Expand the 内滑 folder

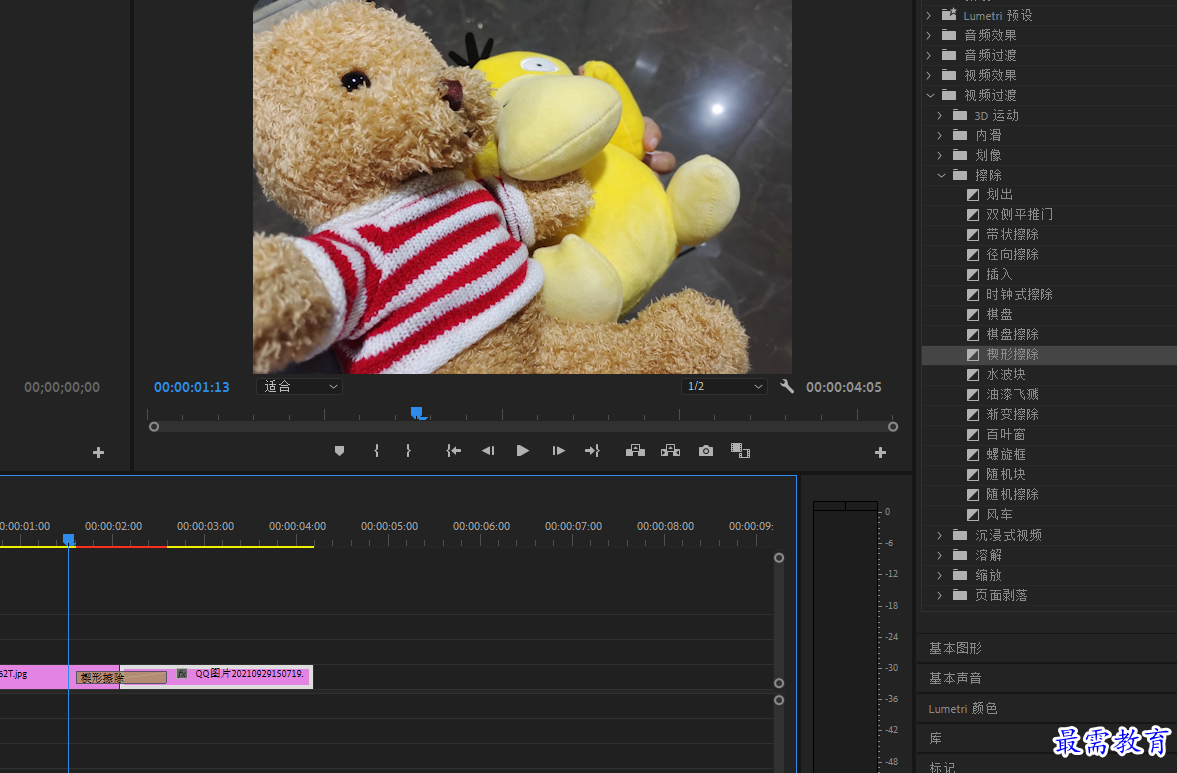tap(940, 135)
